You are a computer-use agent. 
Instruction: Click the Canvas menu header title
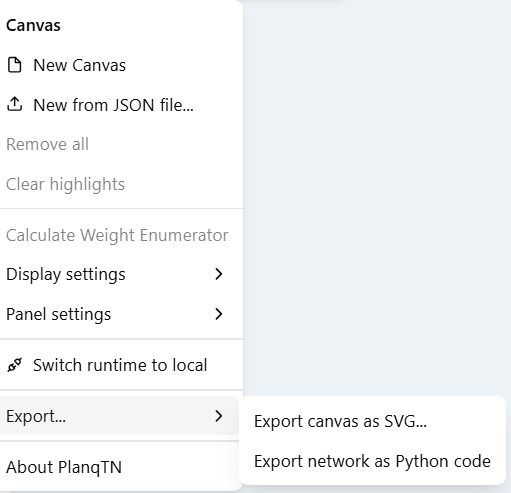[x=33, y=25]
